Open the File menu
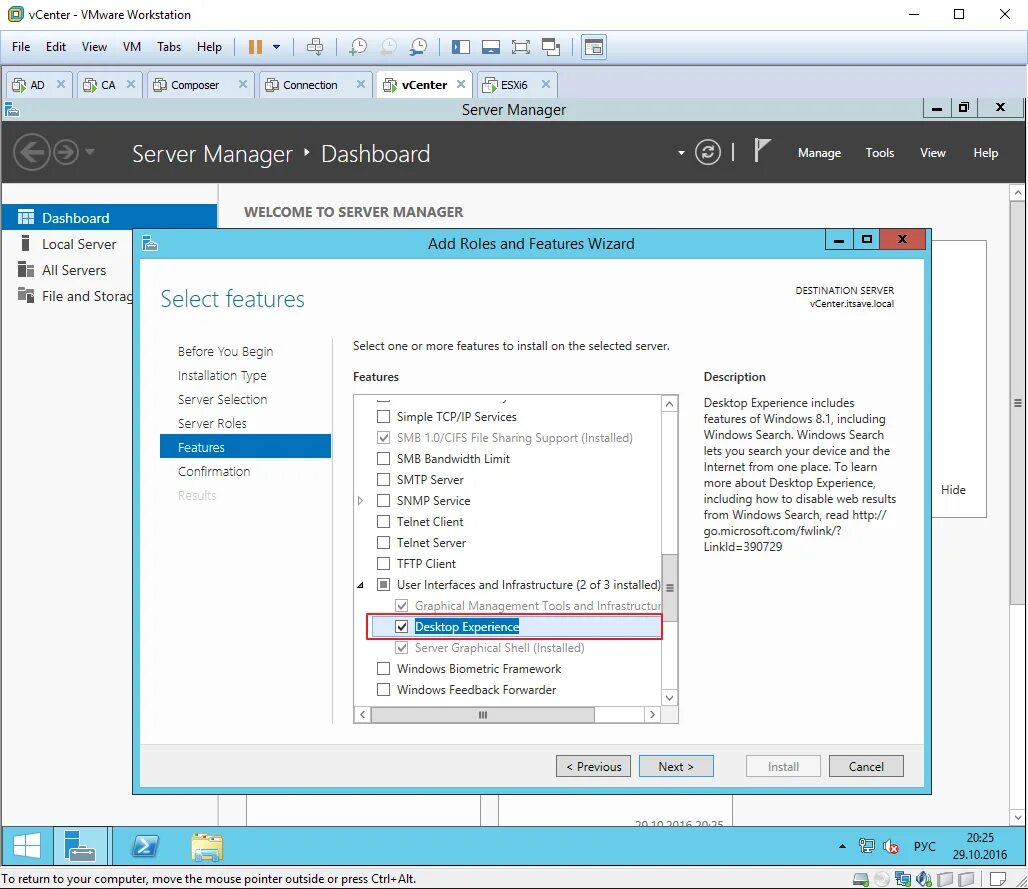 pyautogui.click(x=21, y=47)
